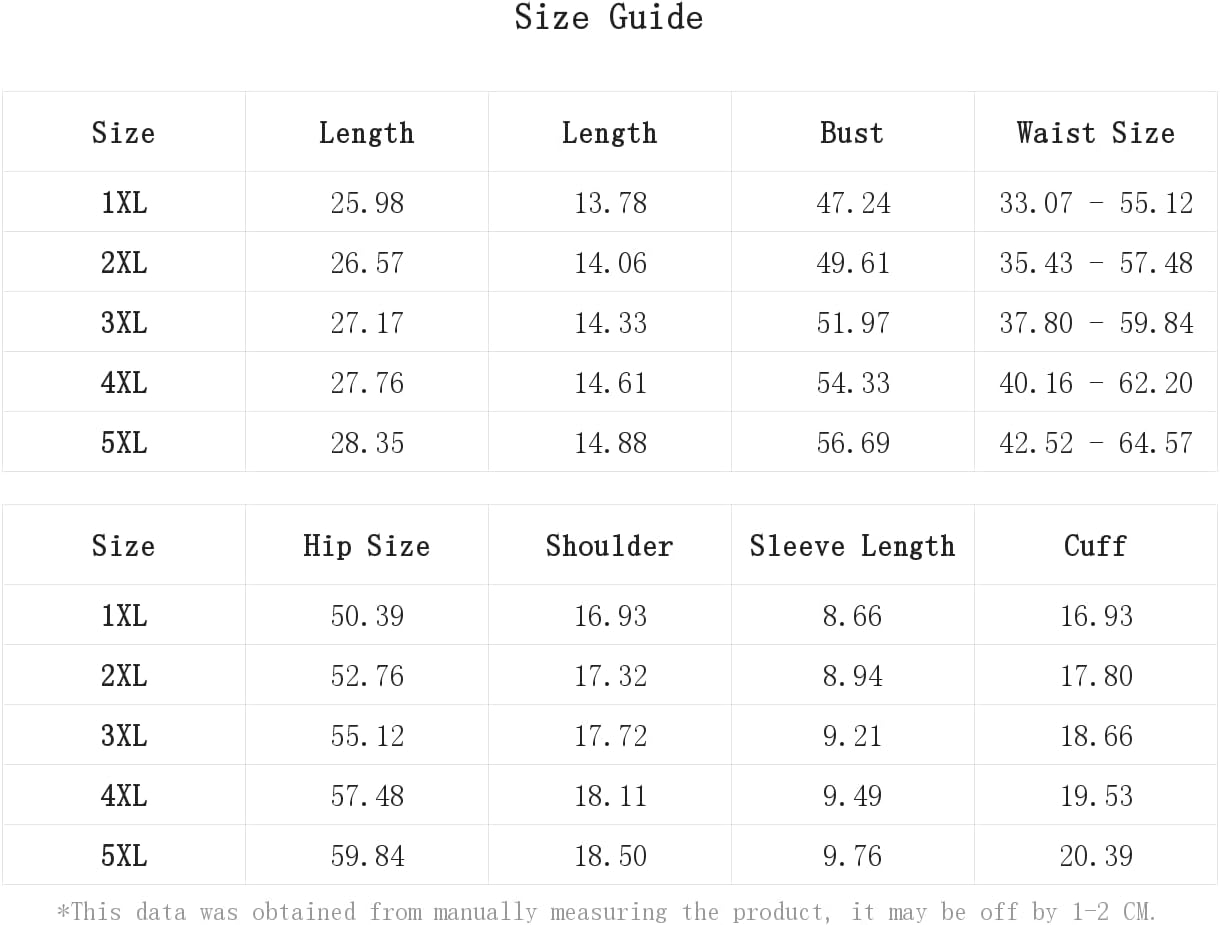Select the first Length value 25.98
The width and height of the screenshot is (1220, 925).
[x=367, y=203]
